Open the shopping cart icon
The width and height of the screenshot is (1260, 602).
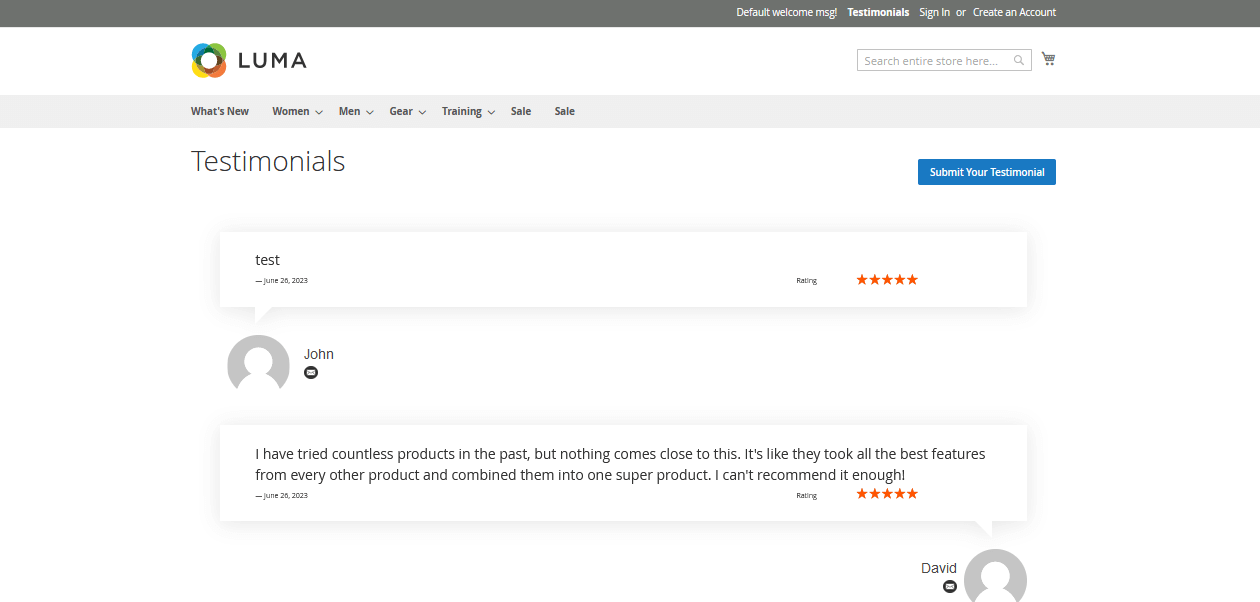(1048, 59)
